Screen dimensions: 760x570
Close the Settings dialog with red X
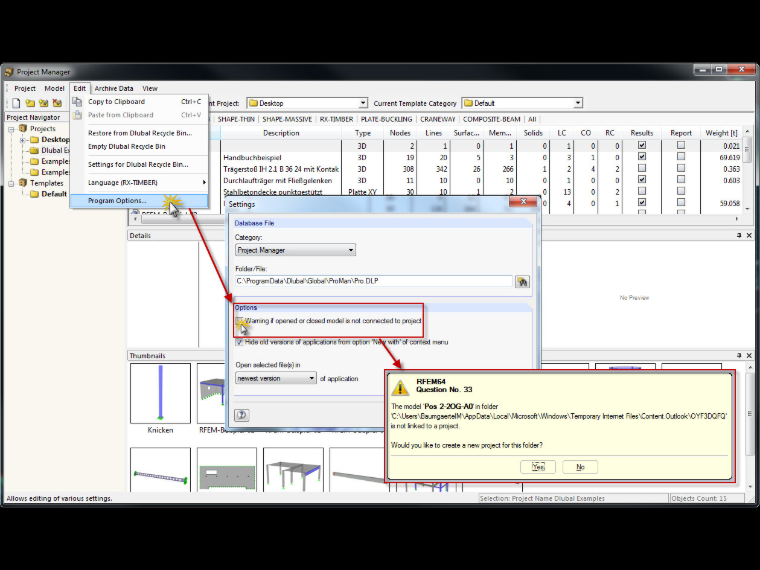click(x=523, y=202)
